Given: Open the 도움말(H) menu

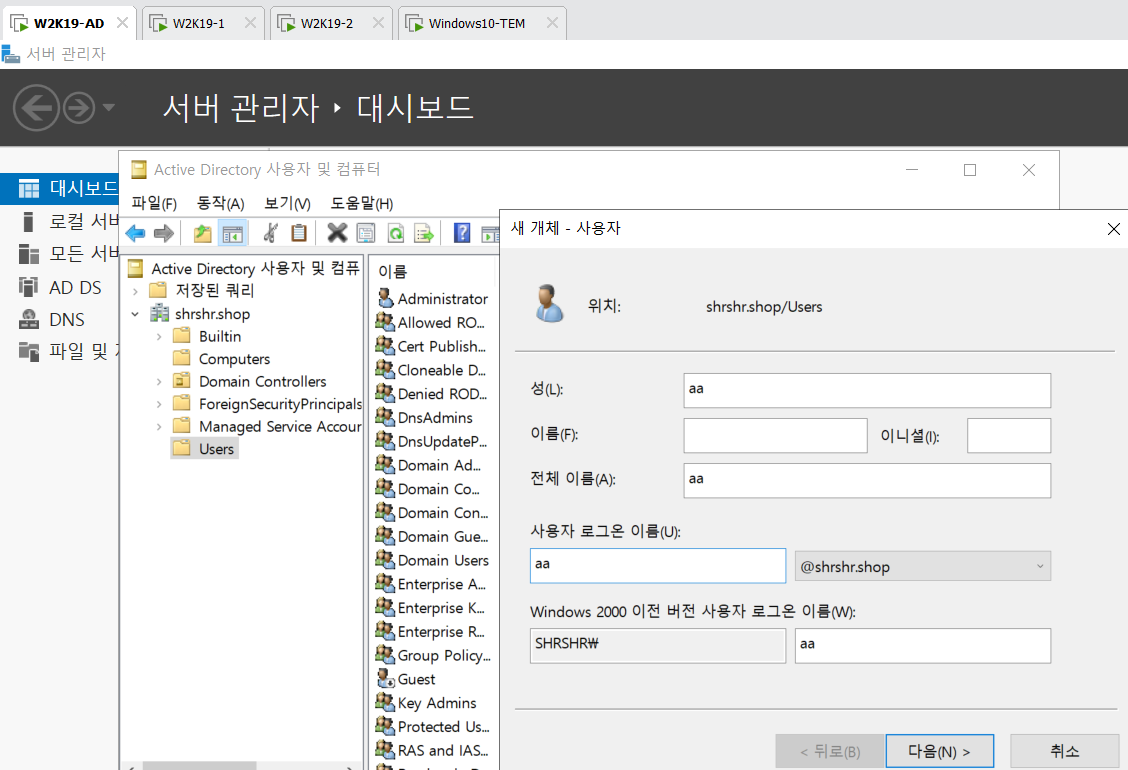Looking at the screenshot, I should [x=362, y=204].
